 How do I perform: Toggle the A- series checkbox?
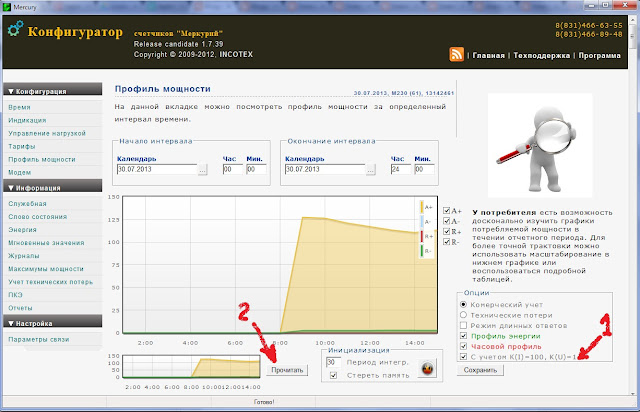tap(447, 221)
